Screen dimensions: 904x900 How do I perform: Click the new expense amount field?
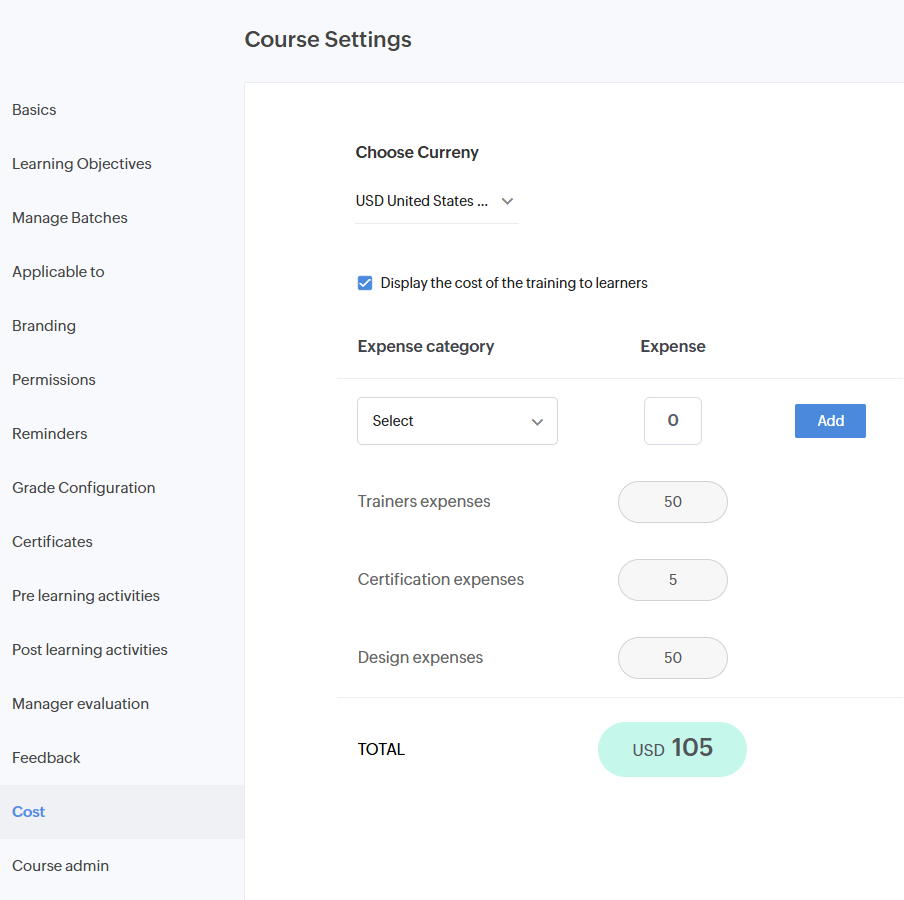(672, 421)
